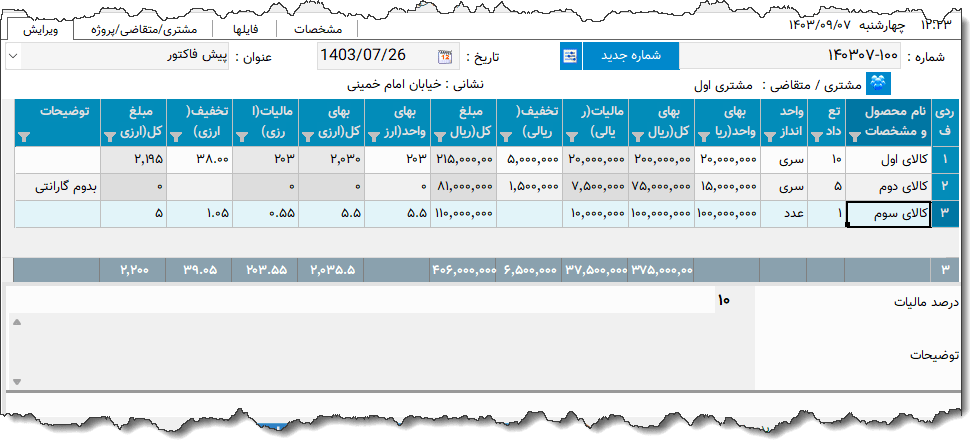Click the currency tax cell ۰.۵۵
The width and height of the screenshot is (971, 440).
(x=266, y=214)
